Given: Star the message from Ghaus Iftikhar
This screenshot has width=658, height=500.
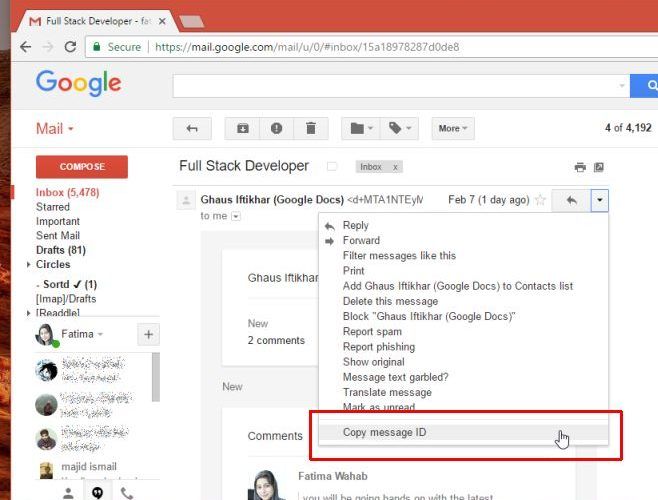Looking at the screenshot, I should (540, 200).
